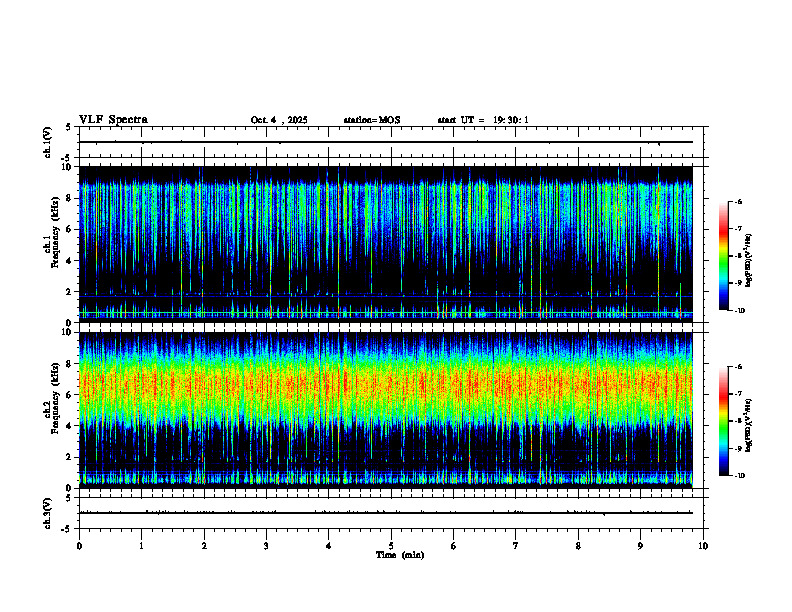Viewport: 792px width, 612px height.
Task: Click the "station=MOS" header text
Action: 372,120
